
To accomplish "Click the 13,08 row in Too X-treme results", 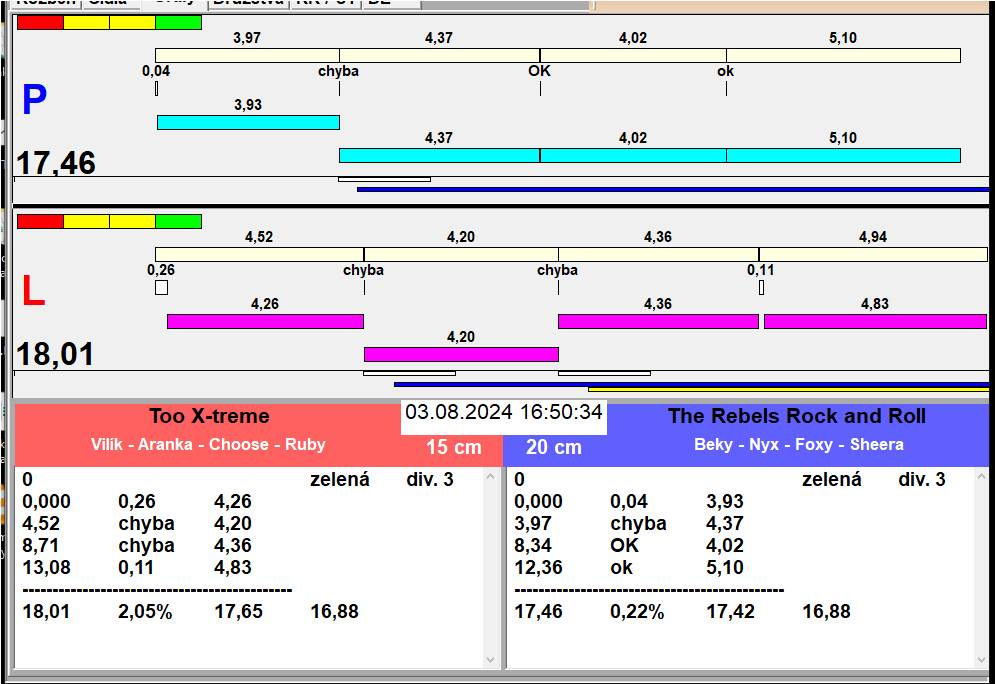I will pos(137,567).
